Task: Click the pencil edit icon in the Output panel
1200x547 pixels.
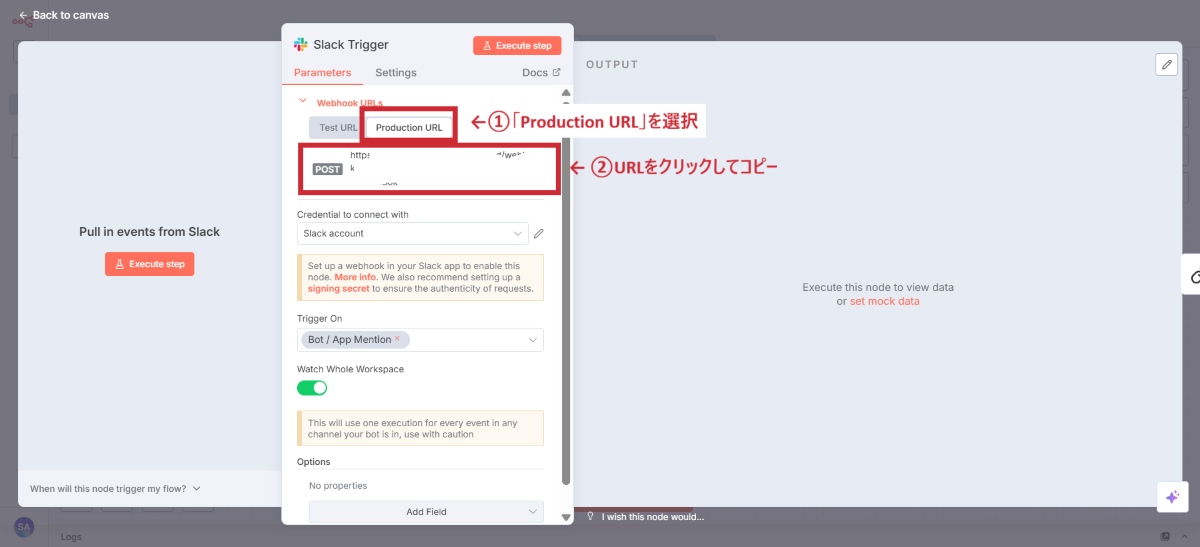Action: point(1166,65)
